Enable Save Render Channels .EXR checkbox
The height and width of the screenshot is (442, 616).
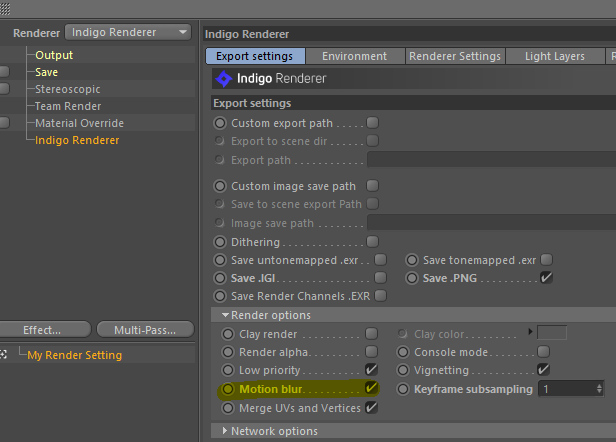tap(380, 295)
